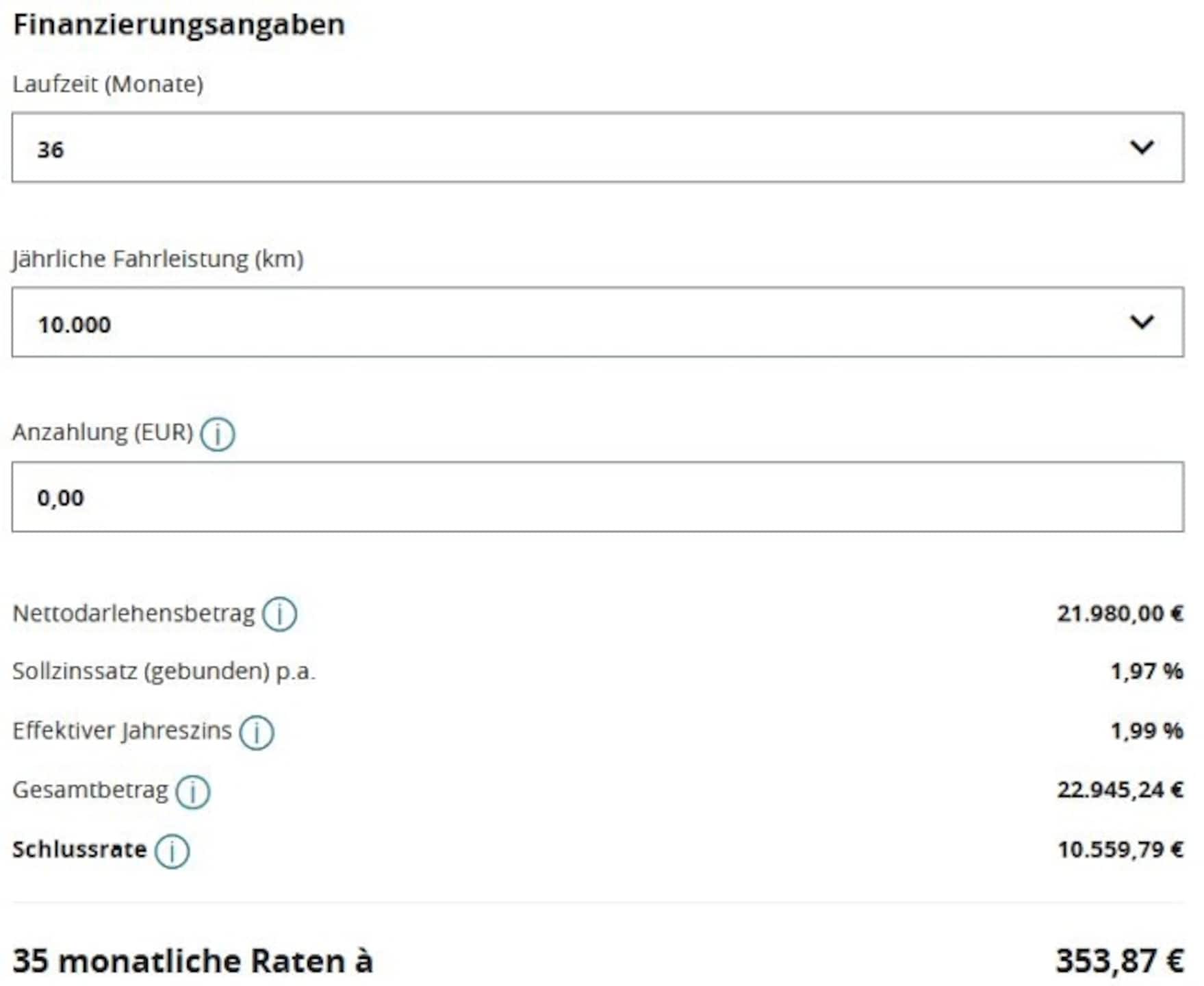Expand the Jährliche Fahrleistung chevron arrow

tap(1142, 322)
